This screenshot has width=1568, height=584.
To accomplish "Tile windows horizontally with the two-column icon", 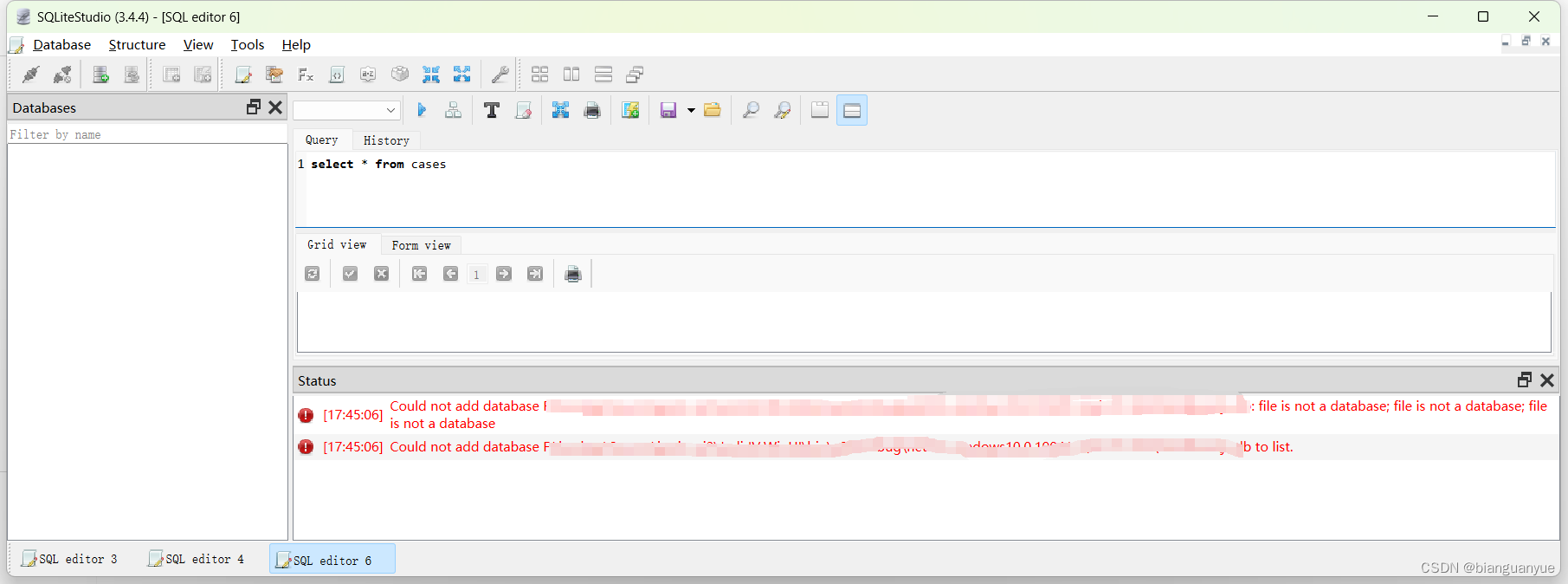I will pos(571,75).
